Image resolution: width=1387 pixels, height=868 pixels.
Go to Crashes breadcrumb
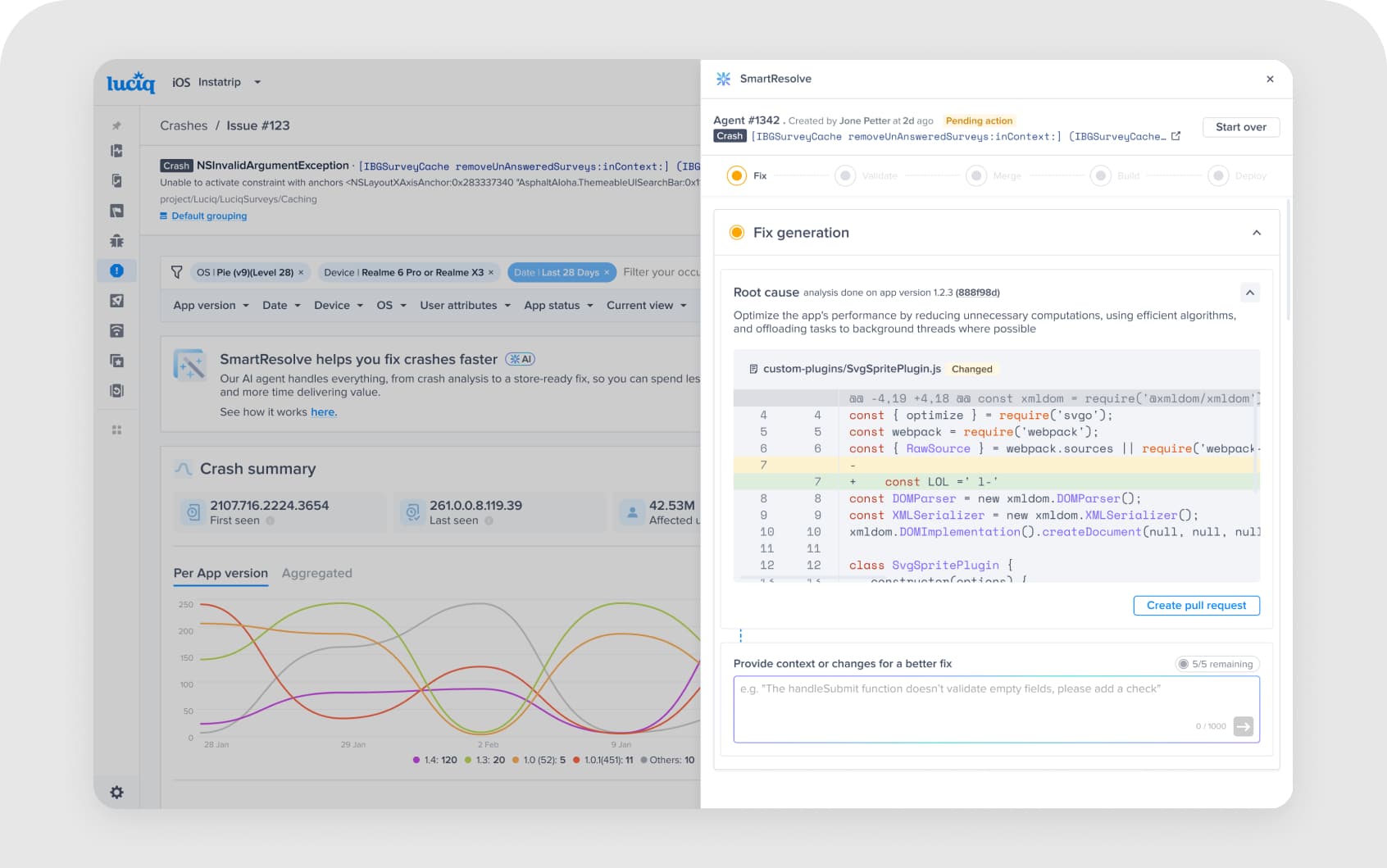pos(184,125)
